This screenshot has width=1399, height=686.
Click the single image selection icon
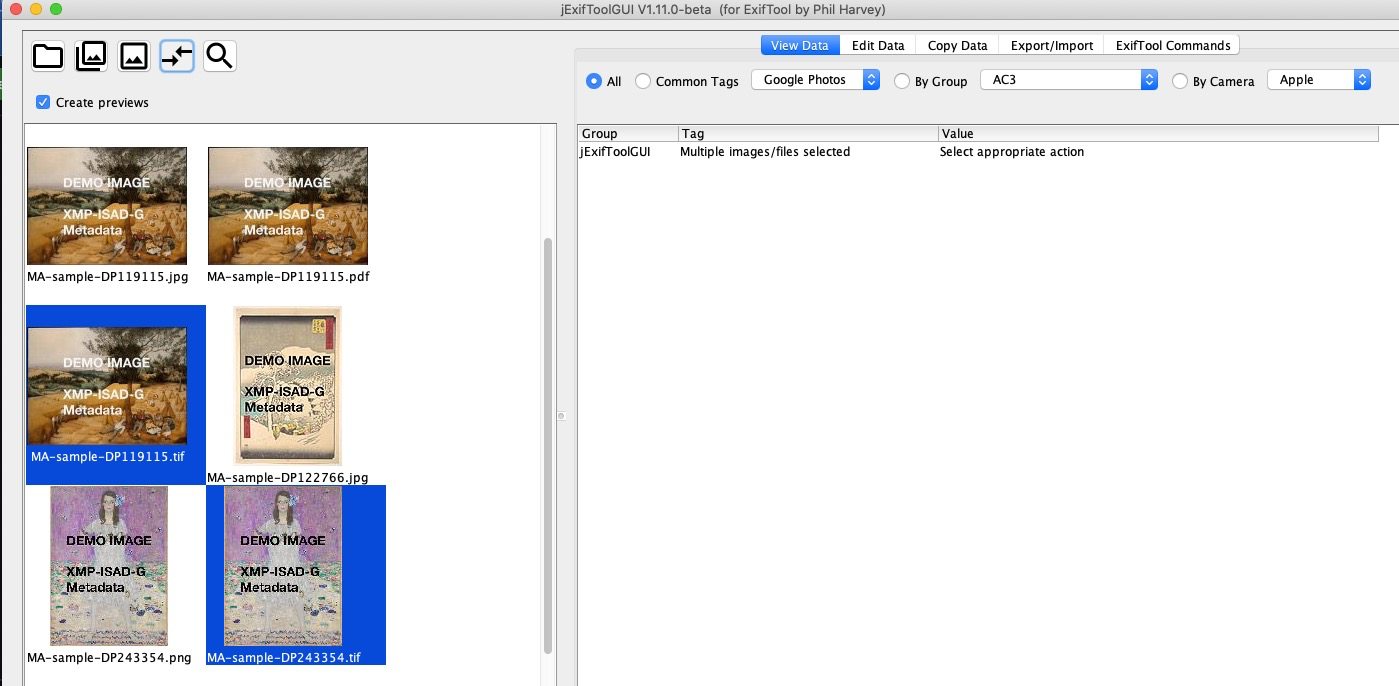point(134,56)
